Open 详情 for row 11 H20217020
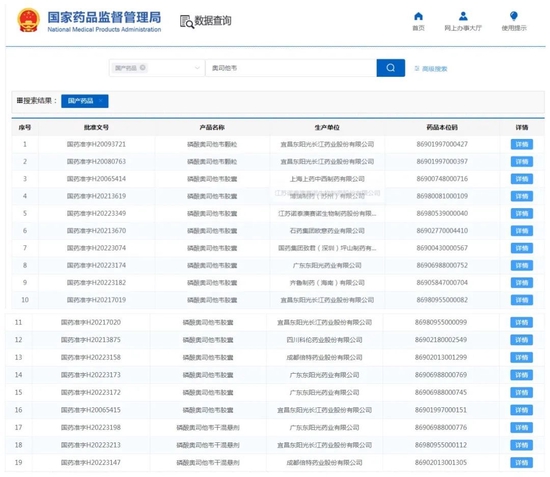This screenshot has height=477, width=550. tap(521, 322)
